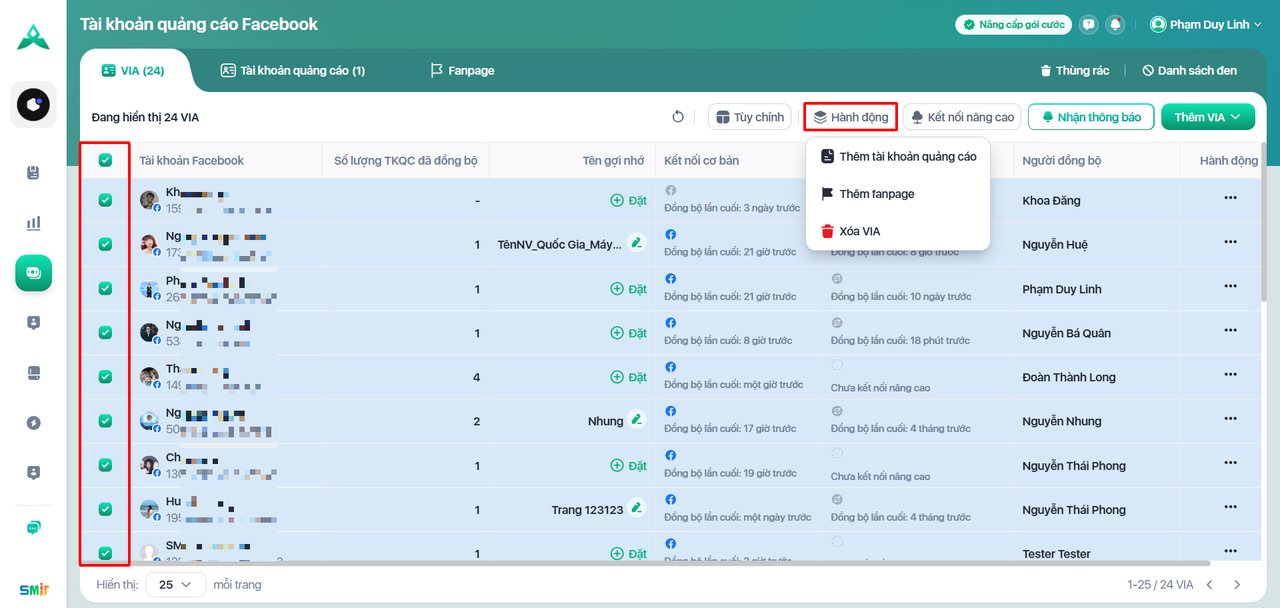Click Nâng cấp gói cước upgrade button
This screenshot has height=608, width=1280.
click(x=1013, y=25)
